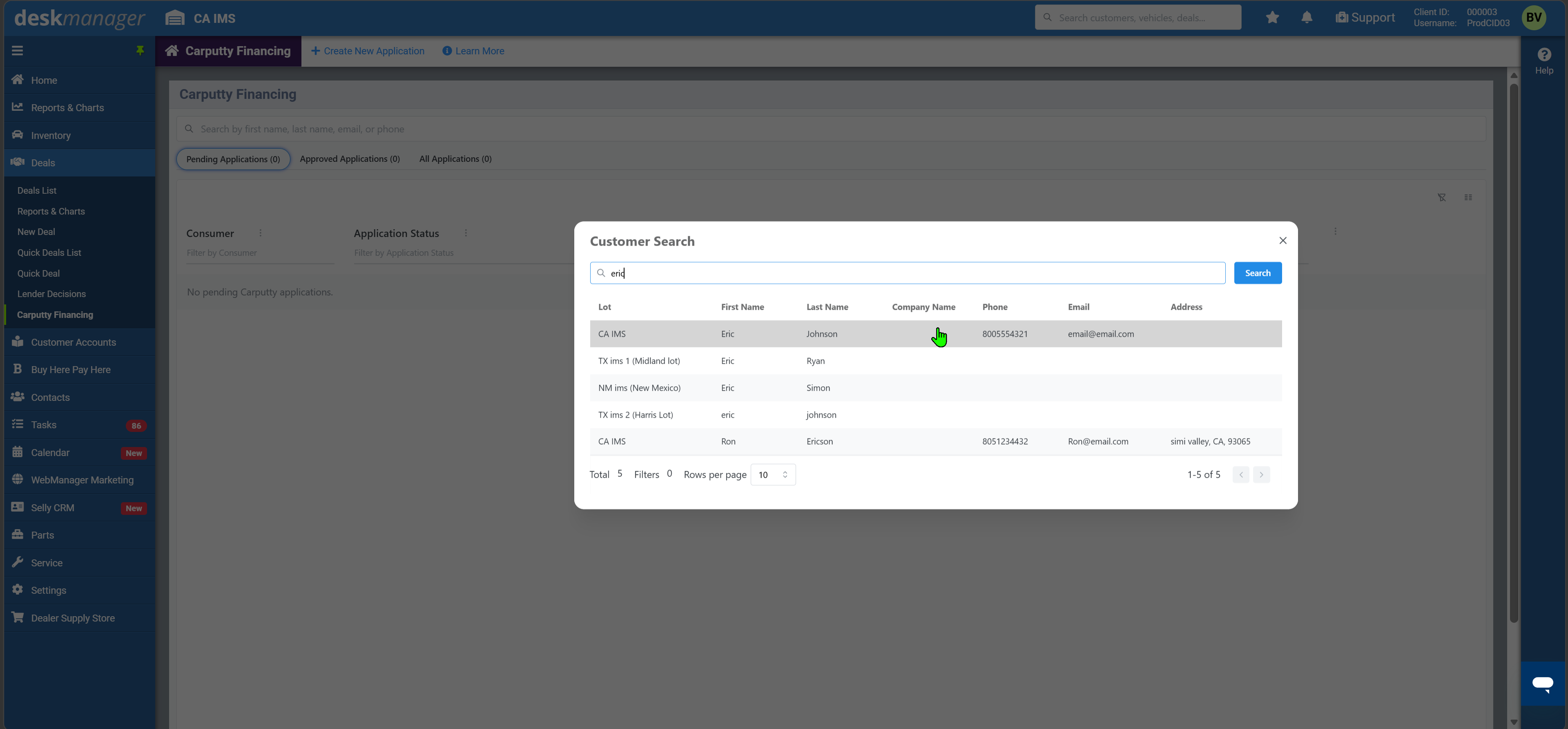The image size is (1568, 729).
Task: Switch to Approved Applications tab
Action: pyautogui.click(x=349, y=159)
